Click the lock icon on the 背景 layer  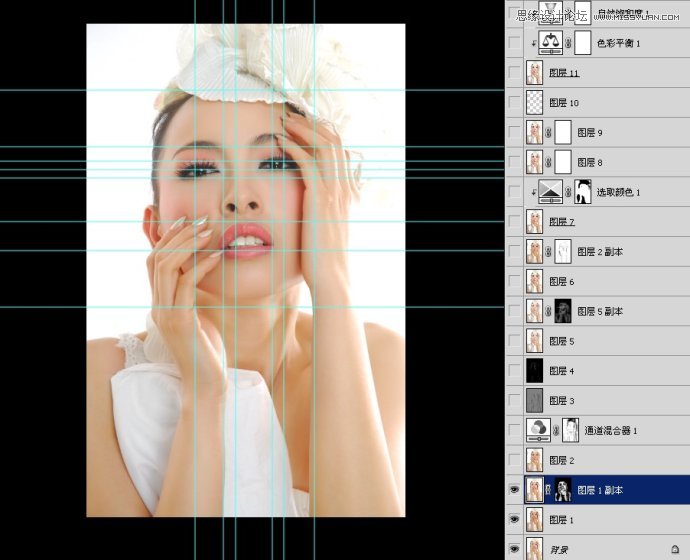(675, 549)
